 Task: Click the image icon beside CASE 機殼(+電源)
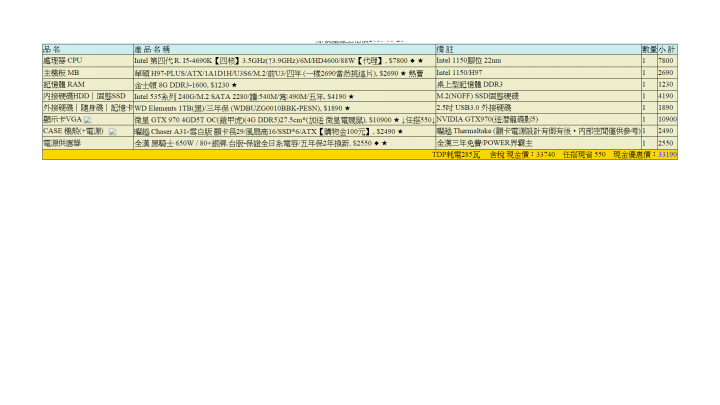[112, 132]
